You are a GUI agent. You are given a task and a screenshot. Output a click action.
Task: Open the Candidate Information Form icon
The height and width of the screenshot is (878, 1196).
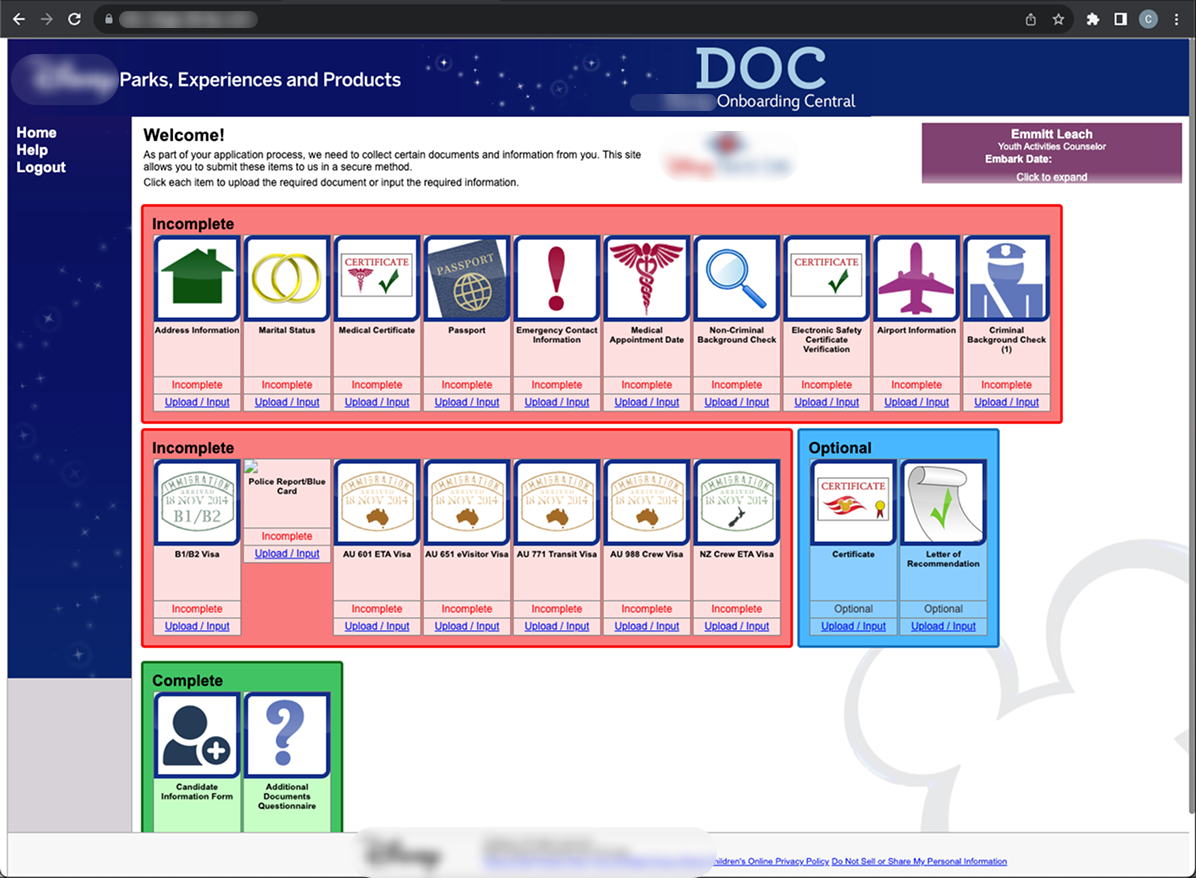tap(197, 735)
